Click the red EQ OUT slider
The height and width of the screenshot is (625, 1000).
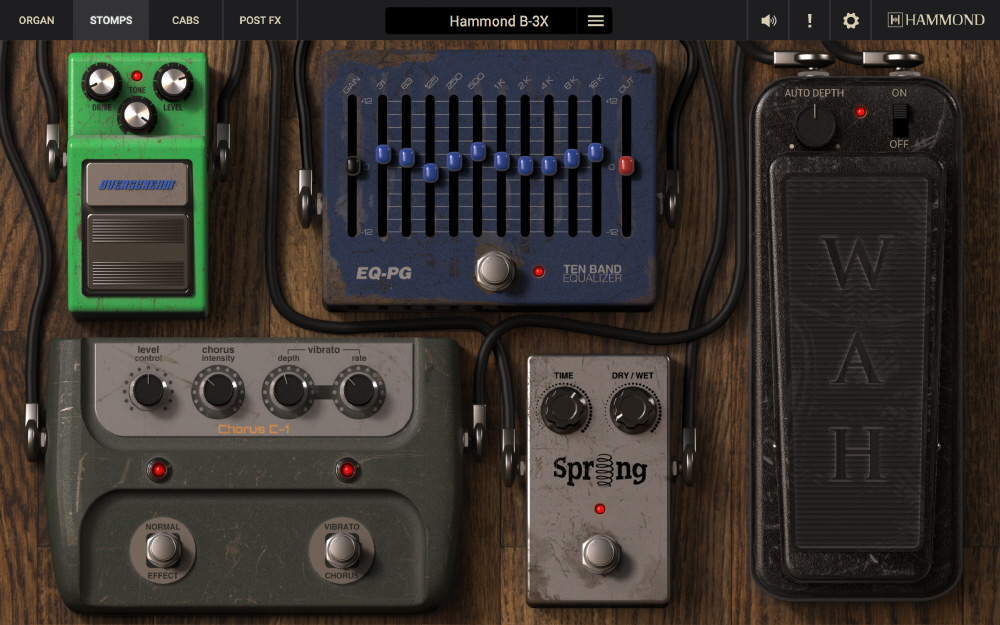626,165
